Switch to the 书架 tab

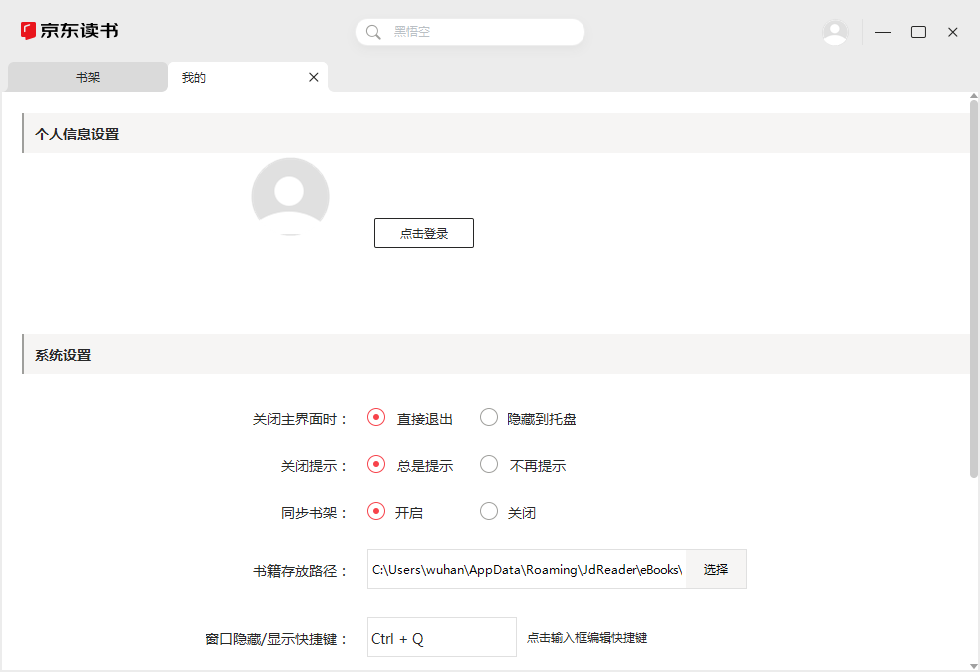point(87,77)
